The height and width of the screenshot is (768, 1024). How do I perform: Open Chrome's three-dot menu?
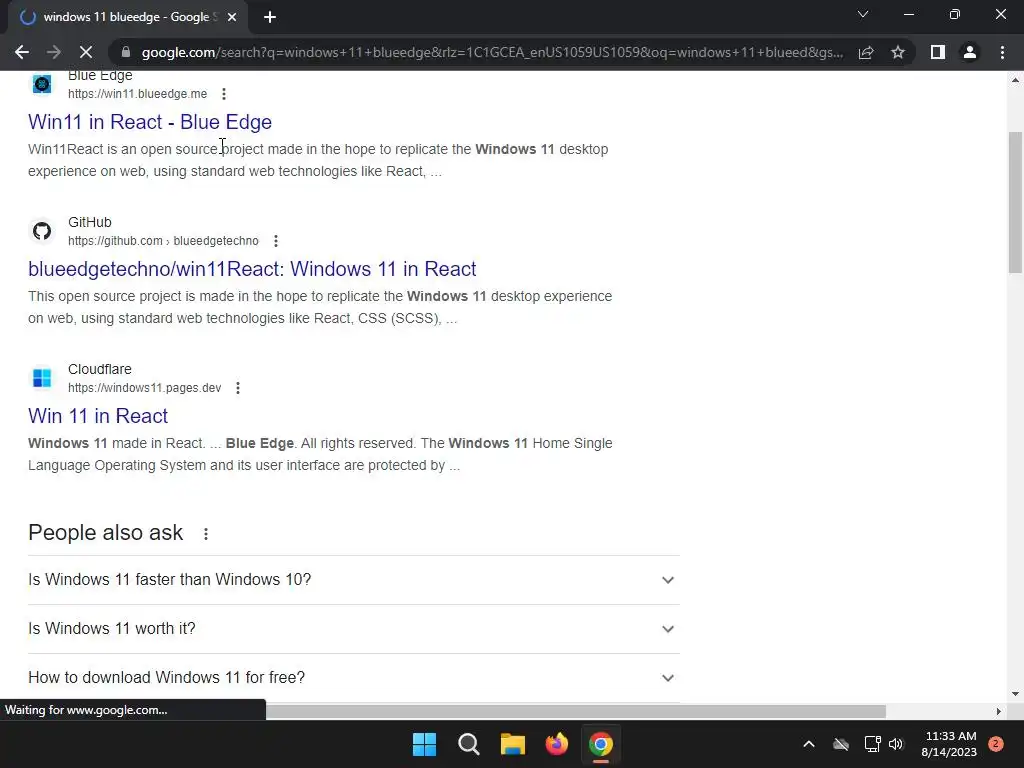(1002, 52)
